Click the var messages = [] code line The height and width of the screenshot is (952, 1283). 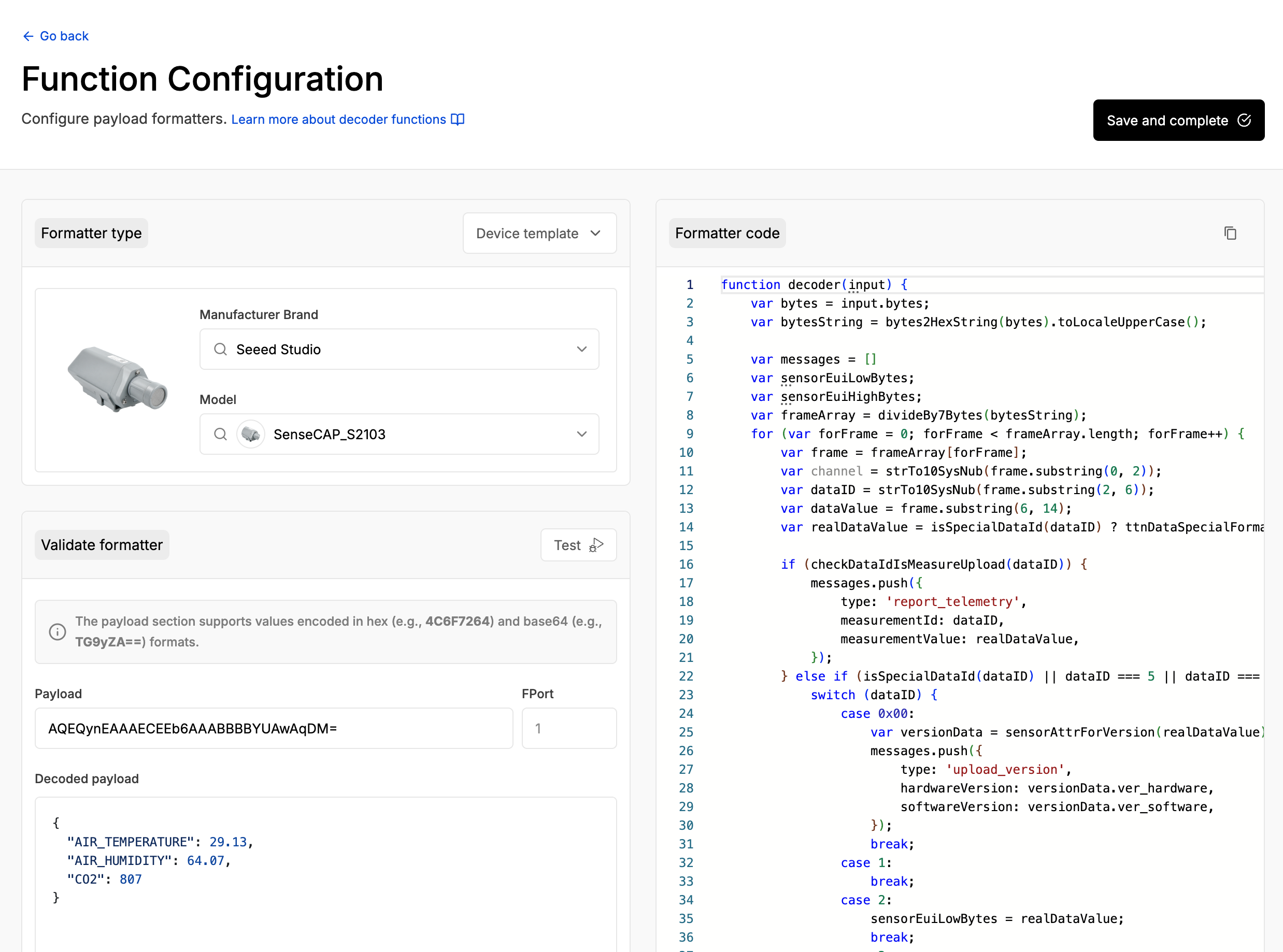[813, 359]
